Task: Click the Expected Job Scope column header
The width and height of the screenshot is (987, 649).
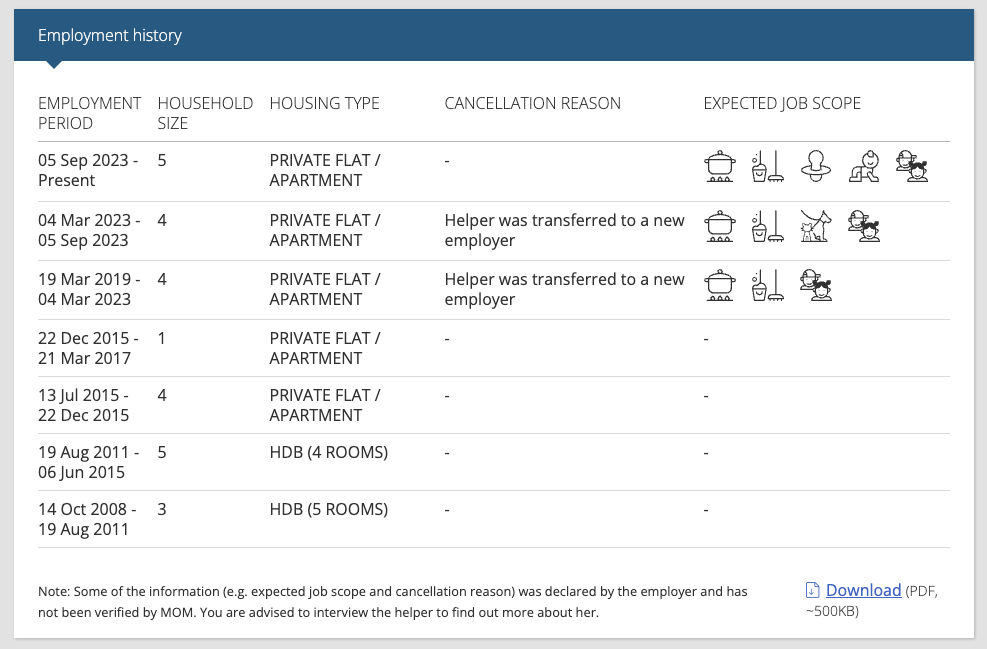Action: 782,103
